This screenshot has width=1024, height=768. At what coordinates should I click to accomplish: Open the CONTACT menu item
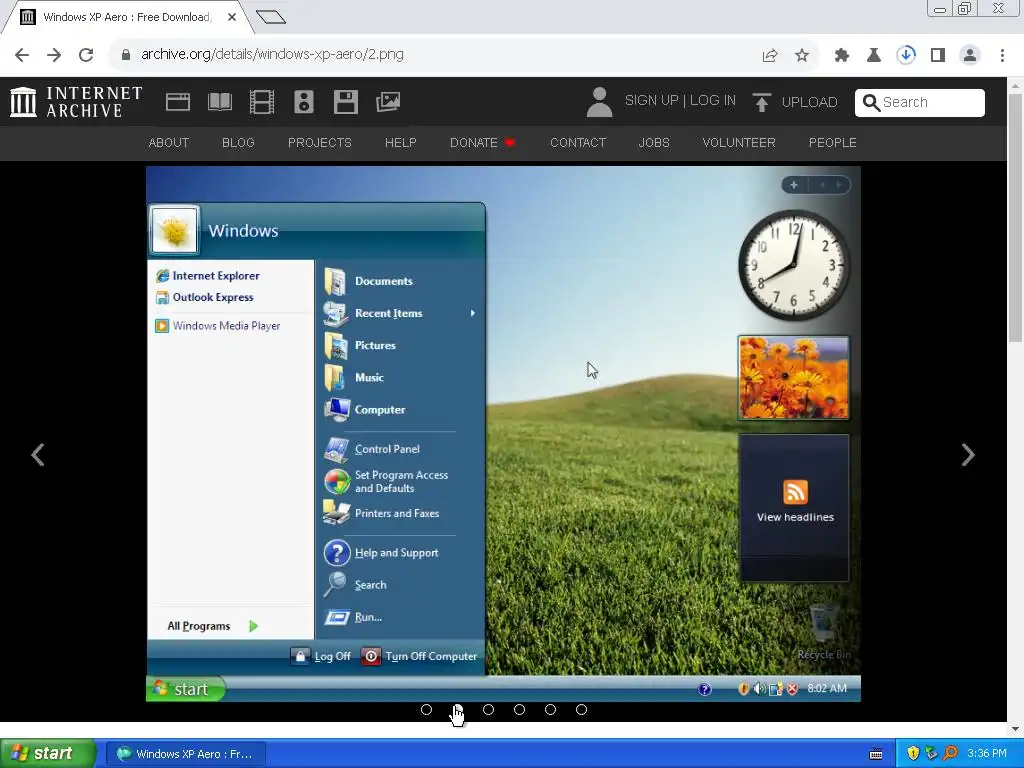[x=578, y=142]
